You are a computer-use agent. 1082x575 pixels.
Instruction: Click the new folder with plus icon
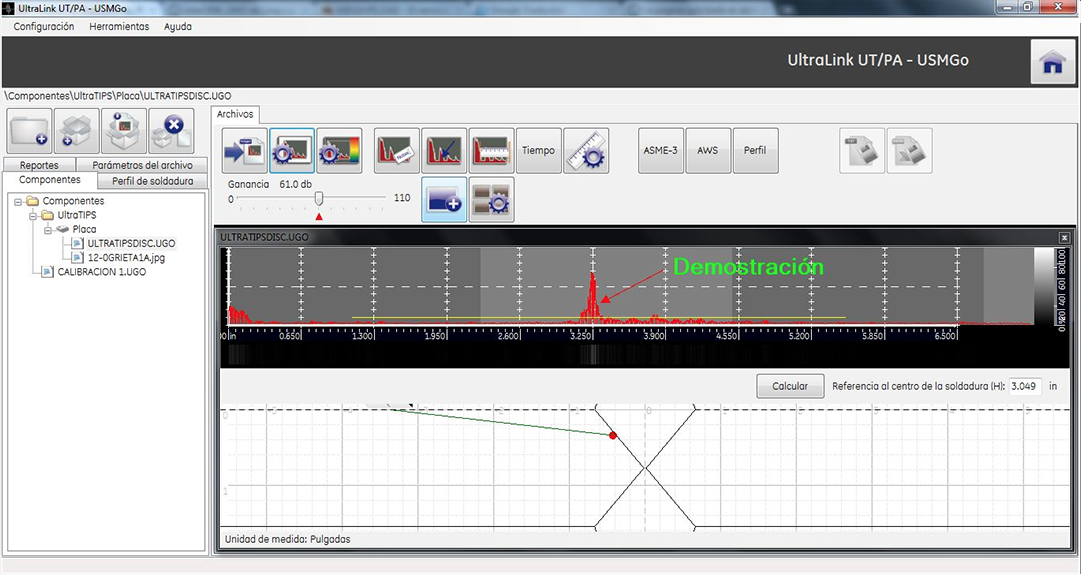pos(30,130)
